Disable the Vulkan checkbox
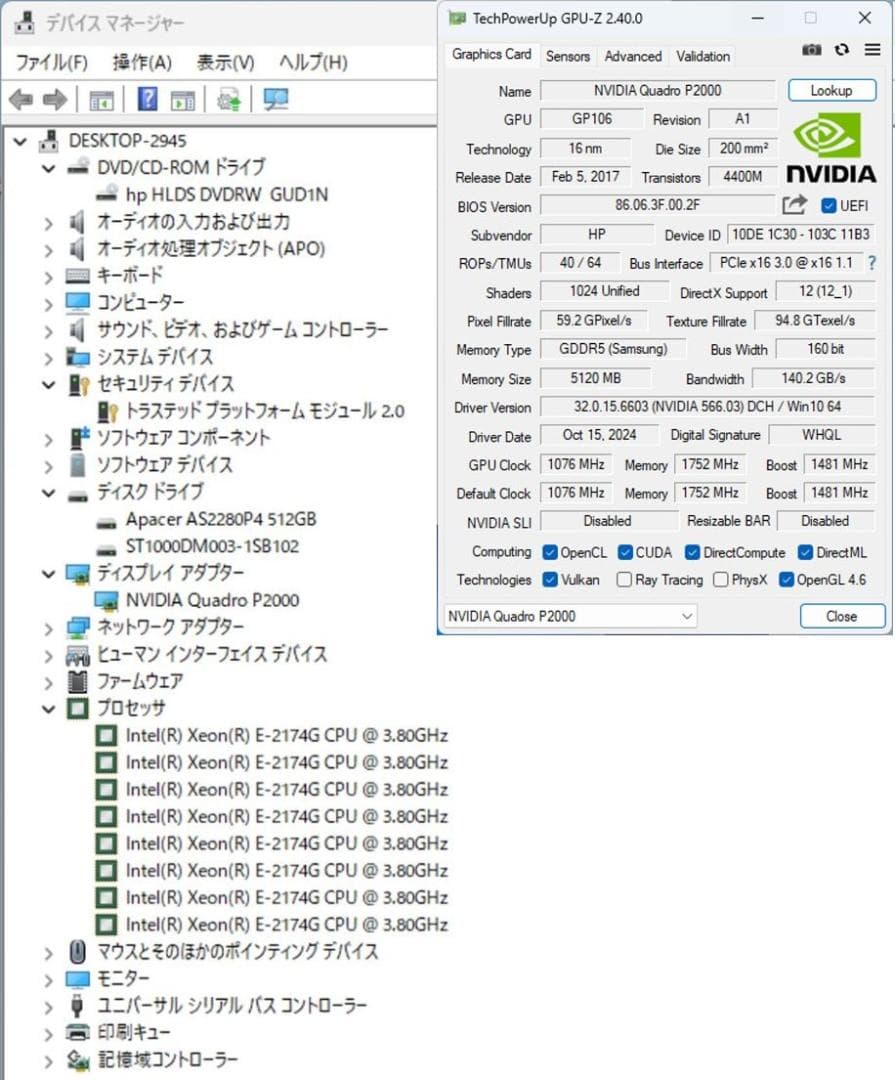895x1080 pixels. tap(549, 580)
